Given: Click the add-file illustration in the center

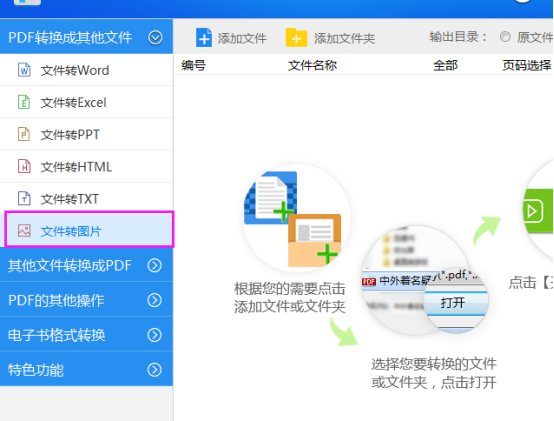Looking at the screenshot, I should (297, 218).
